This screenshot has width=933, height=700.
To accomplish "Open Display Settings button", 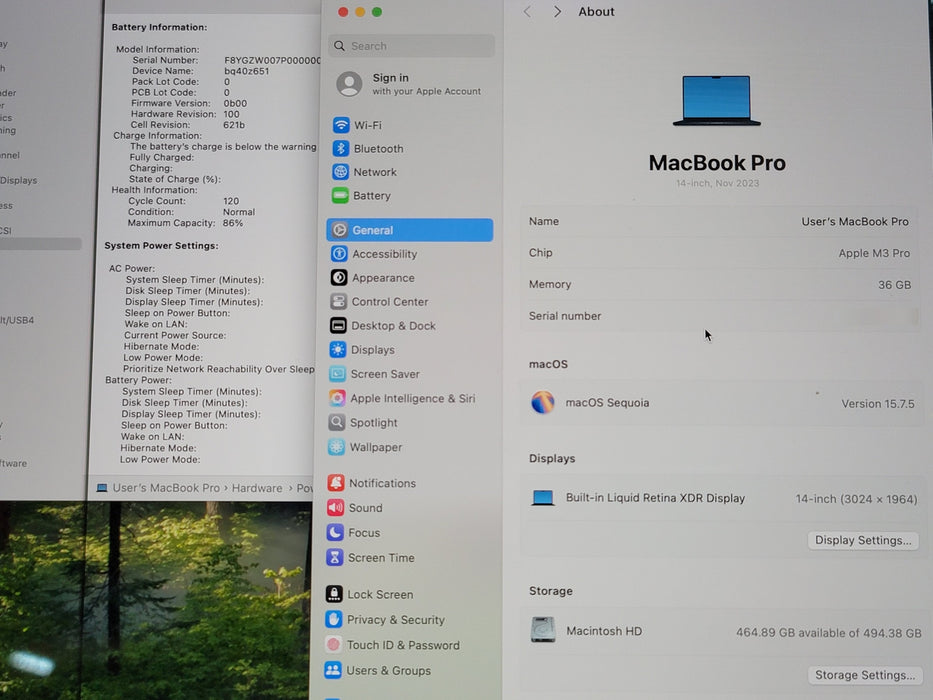I will click(x=863, y=540).
